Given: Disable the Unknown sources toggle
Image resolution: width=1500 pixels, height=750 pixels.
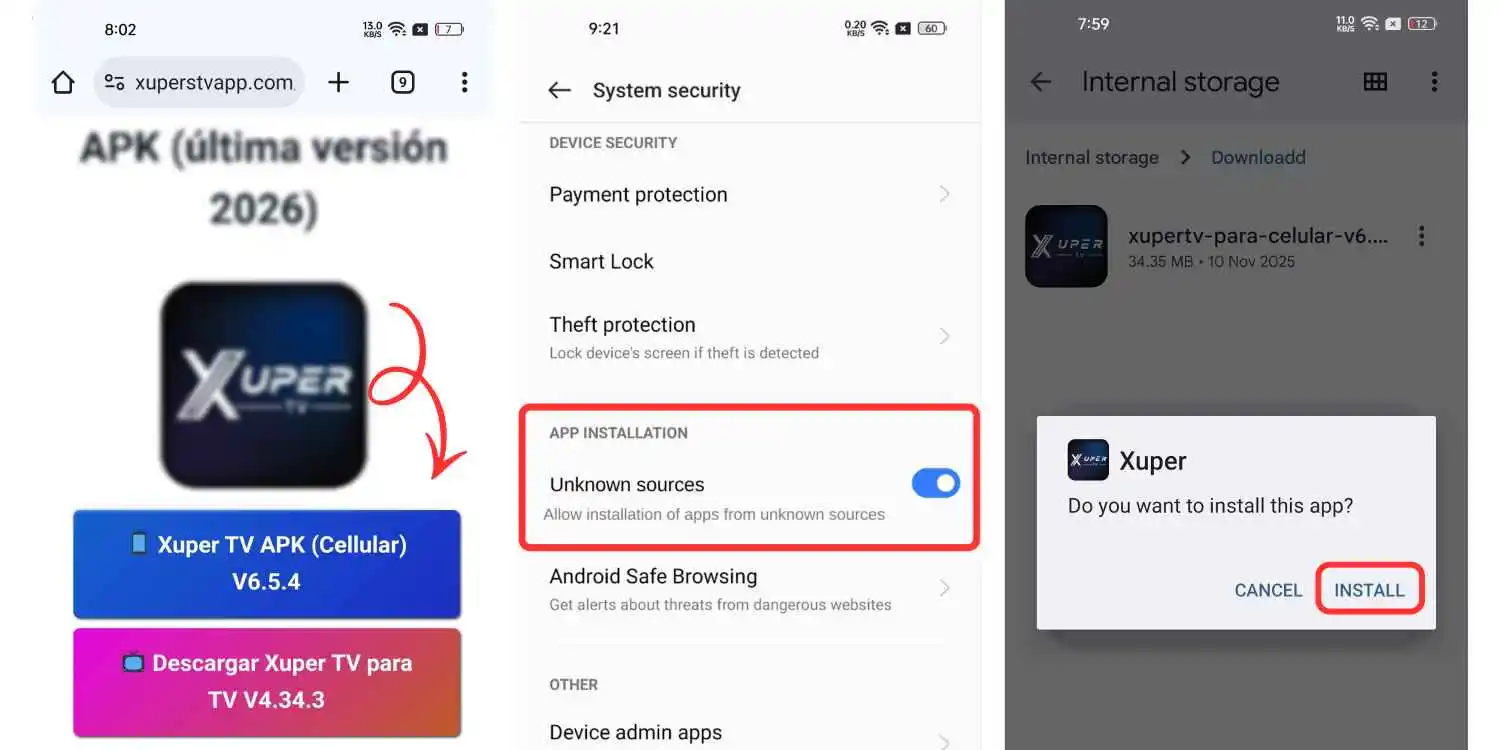Looking at the screenshot, I should coord(935,484).
